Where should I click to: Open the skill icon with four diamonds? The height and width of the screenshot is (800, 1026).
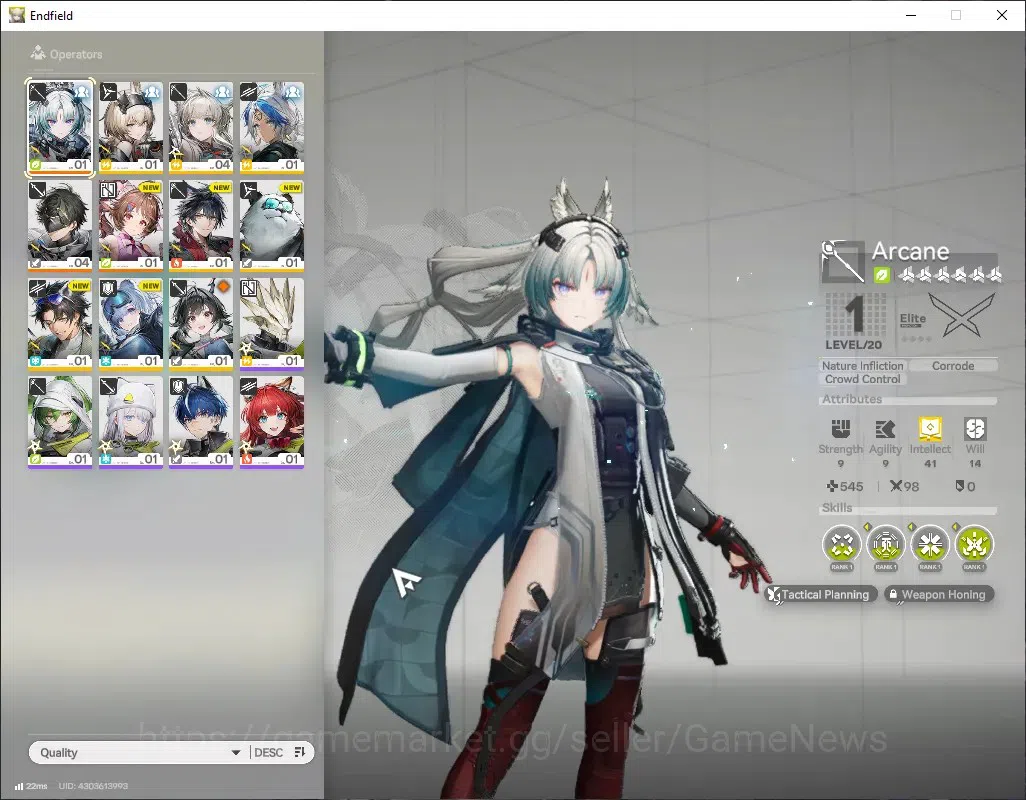pyautogui.click(x=841, y=544)
